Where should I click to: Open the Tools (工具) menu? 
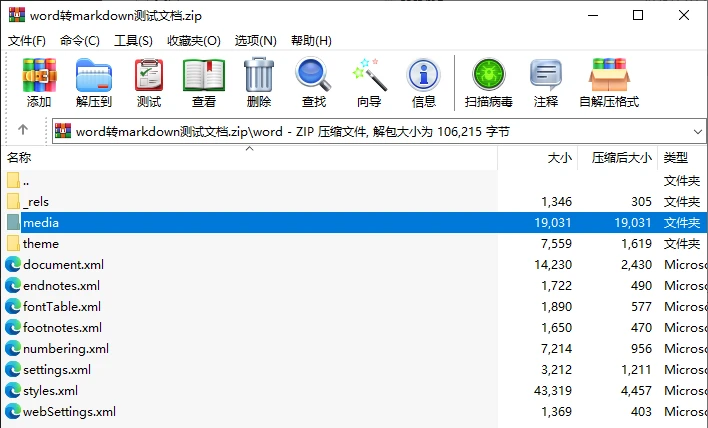(133, 41)
